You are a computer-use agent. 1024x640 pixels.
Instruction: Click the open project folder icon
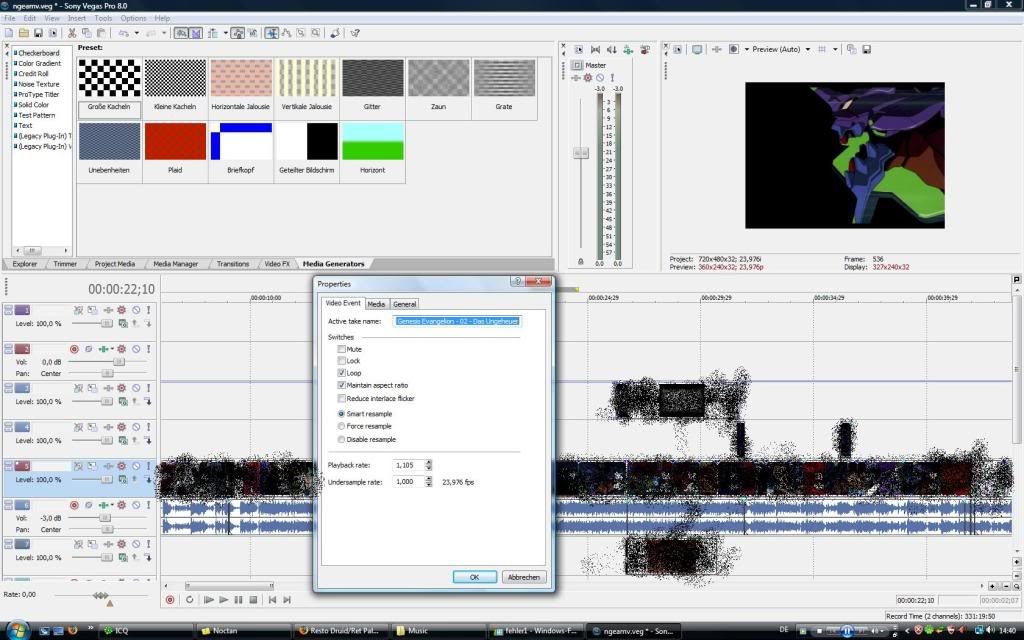(x=24, y=33)
